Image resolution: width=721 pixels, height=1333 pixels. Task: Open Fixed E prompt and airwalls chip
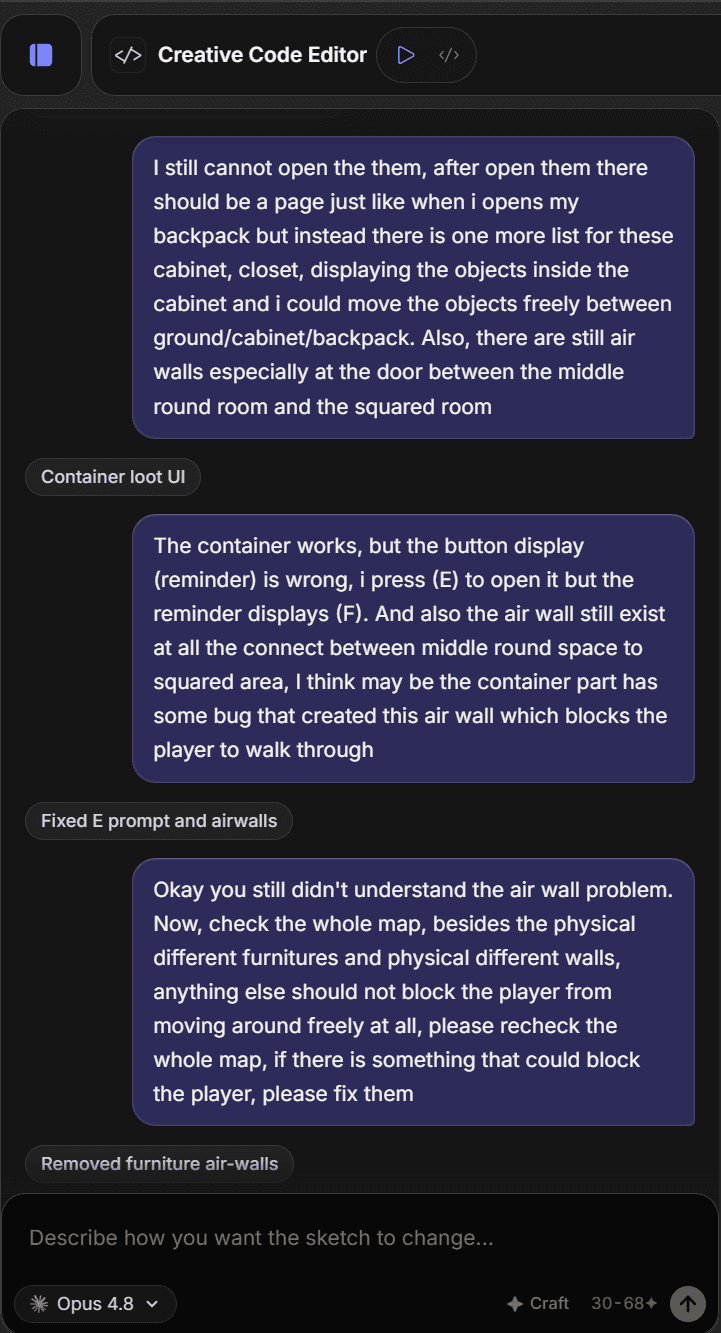pos(159,821)
